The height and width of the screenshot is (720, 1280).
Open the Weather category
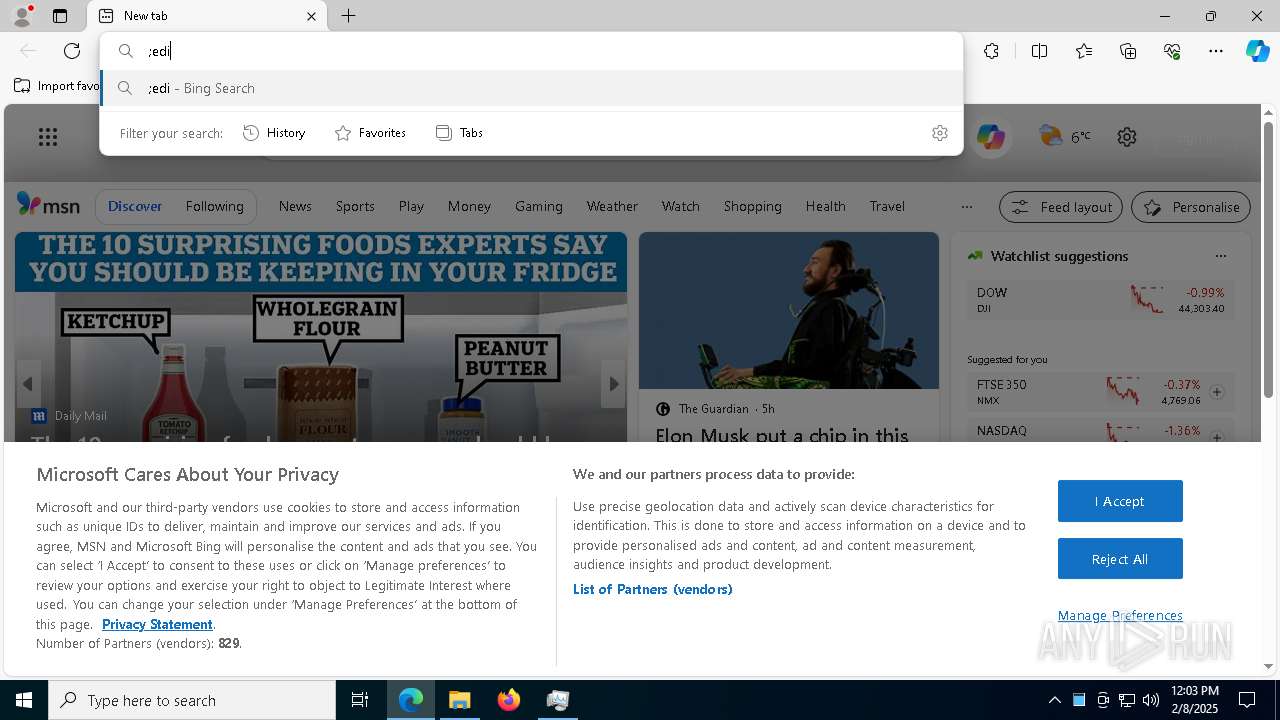[x=612, y=206]
